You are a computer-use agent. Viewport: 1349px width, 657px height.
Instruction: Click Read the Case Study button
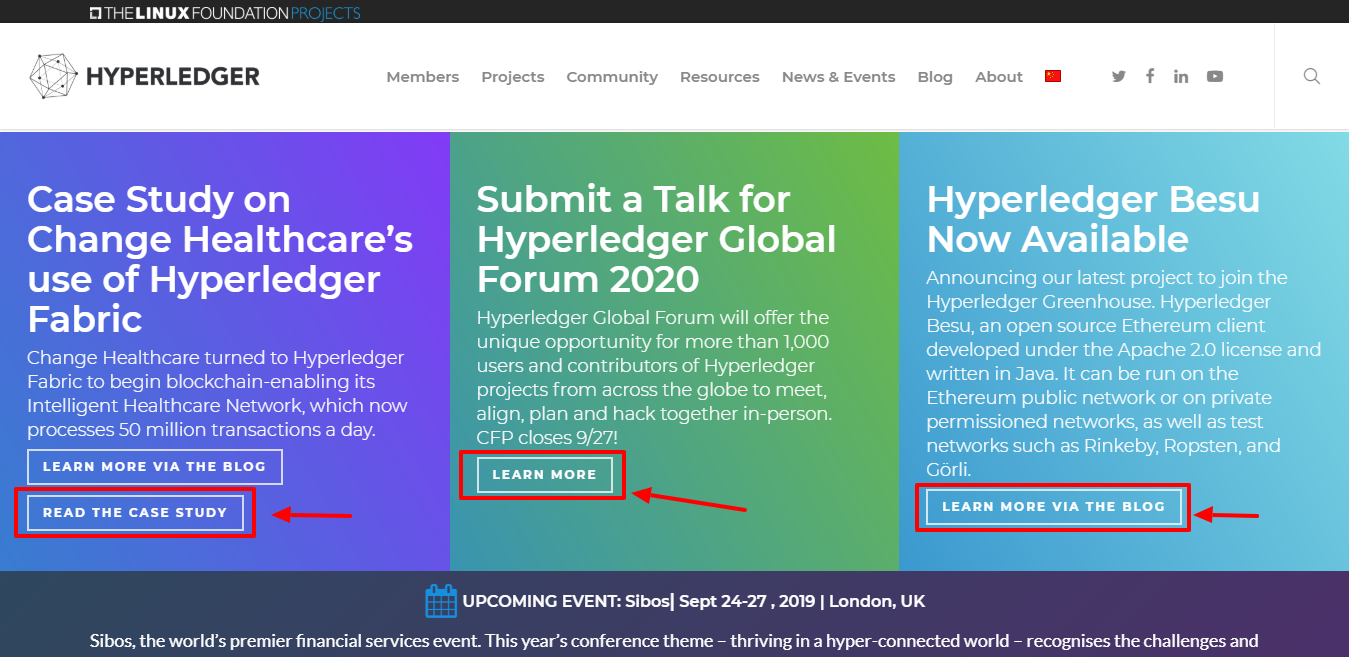[135, 512]
